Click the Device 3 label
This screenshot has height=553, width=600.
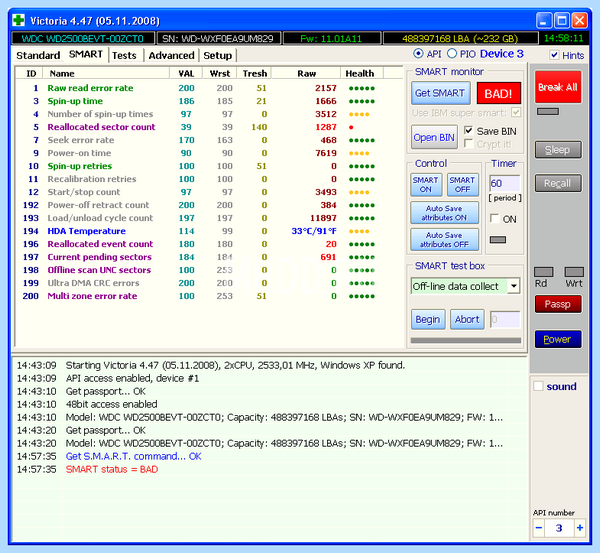[x=501, y=54]
